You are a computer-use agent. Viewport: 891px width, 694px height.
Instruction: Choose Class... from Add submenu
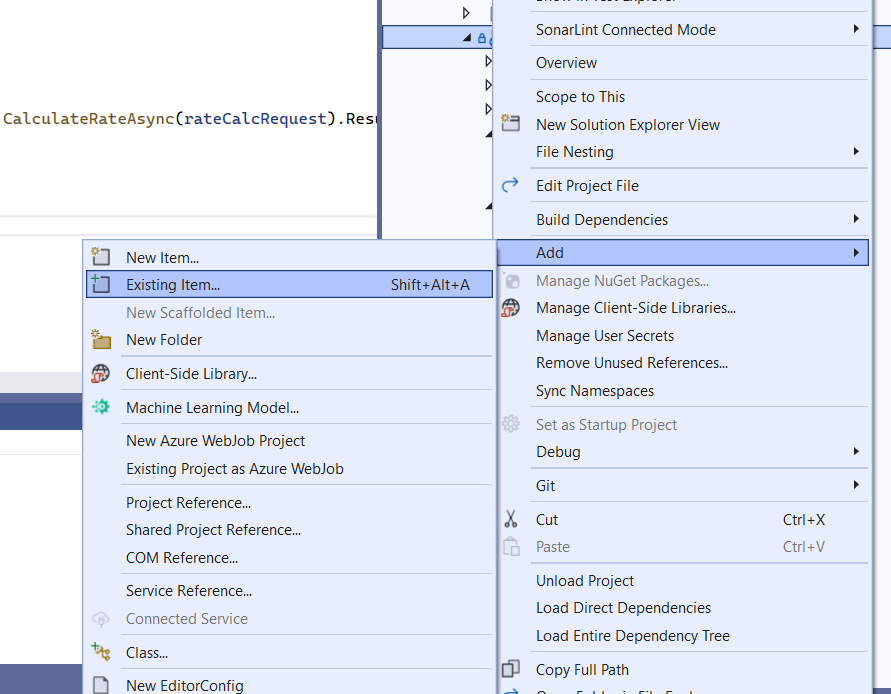[x=289, y=653]
